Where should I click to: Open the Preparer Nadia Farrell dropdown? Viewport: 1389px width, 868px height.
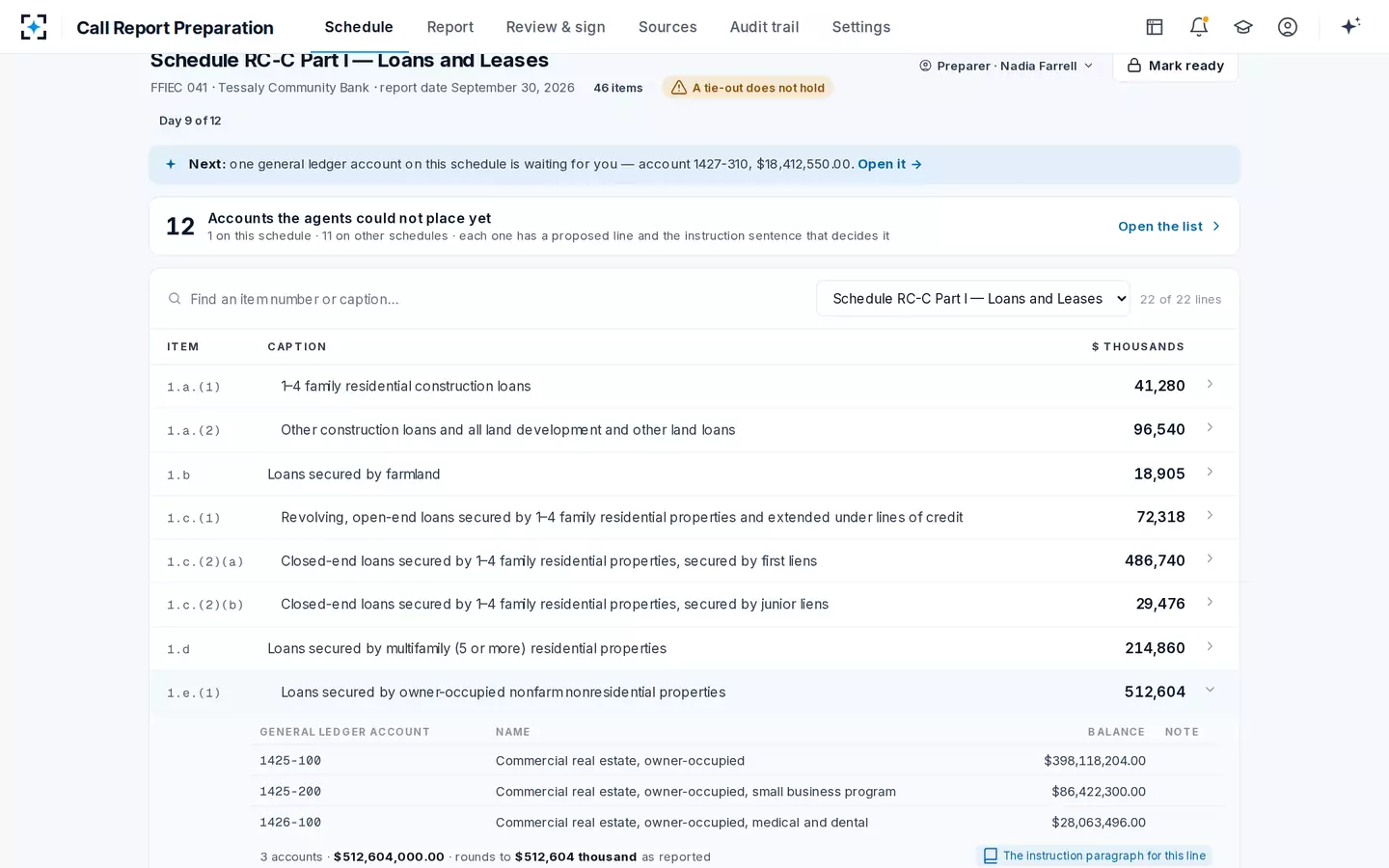pyautogui.click(x=1006, y=66)
